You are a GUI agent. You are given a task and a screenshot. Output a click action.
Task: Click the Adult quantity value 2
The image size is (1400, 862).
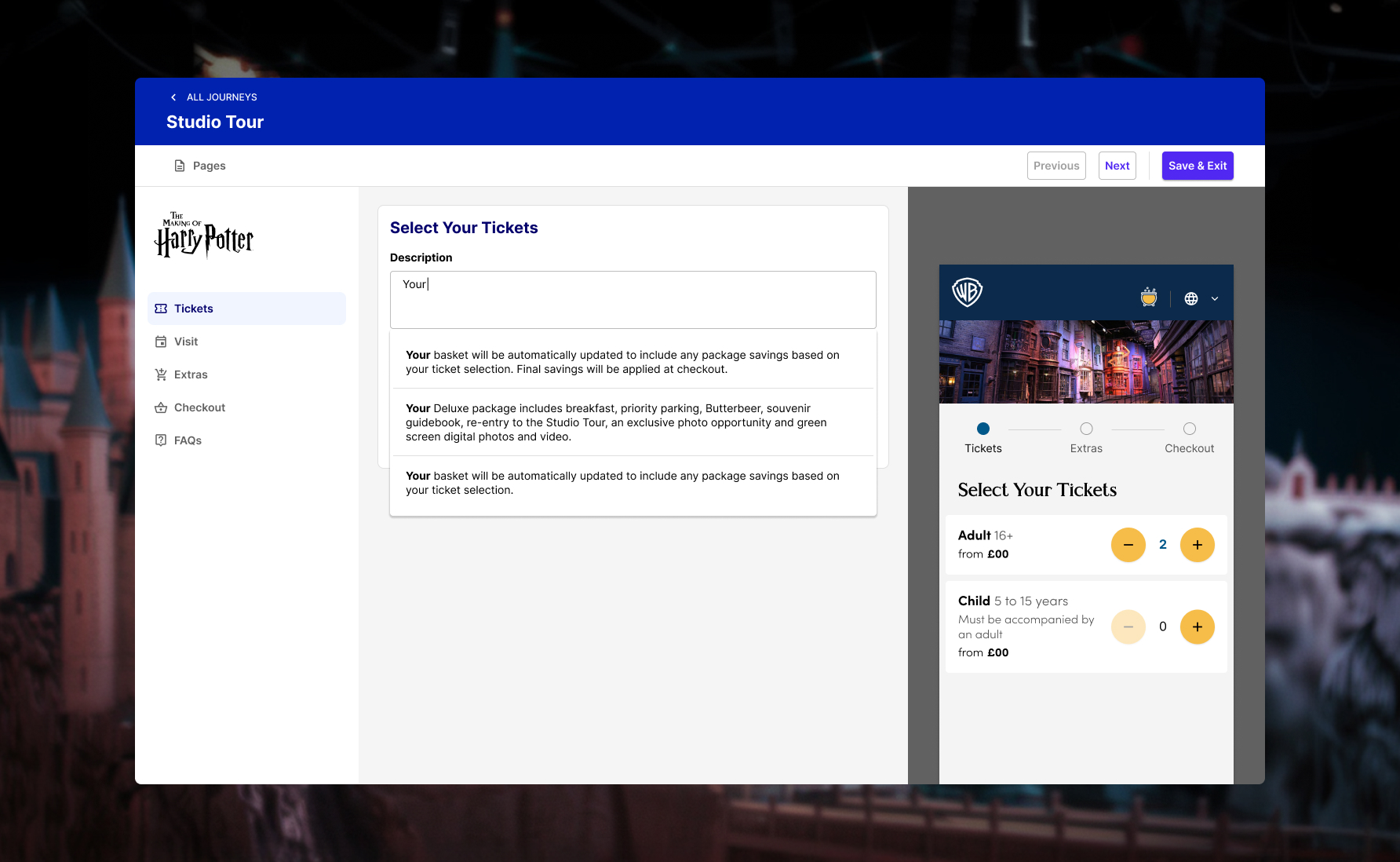click(x=1163, y=545)
